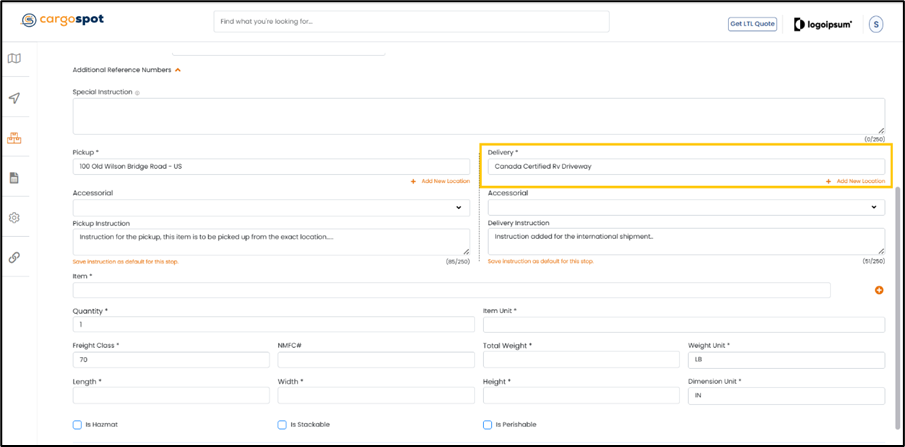Image resolution: width=905 pixels, height=447 pixels.
Task: Open the delivery Accessorial dropdown
Action: coord(685,208)
